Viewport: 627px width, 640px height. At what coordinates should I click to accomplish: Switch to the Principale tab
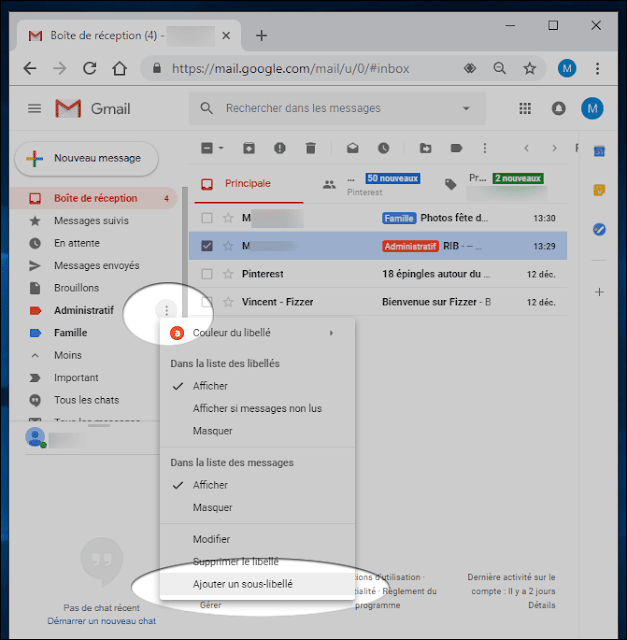click(x=249, y=183)
